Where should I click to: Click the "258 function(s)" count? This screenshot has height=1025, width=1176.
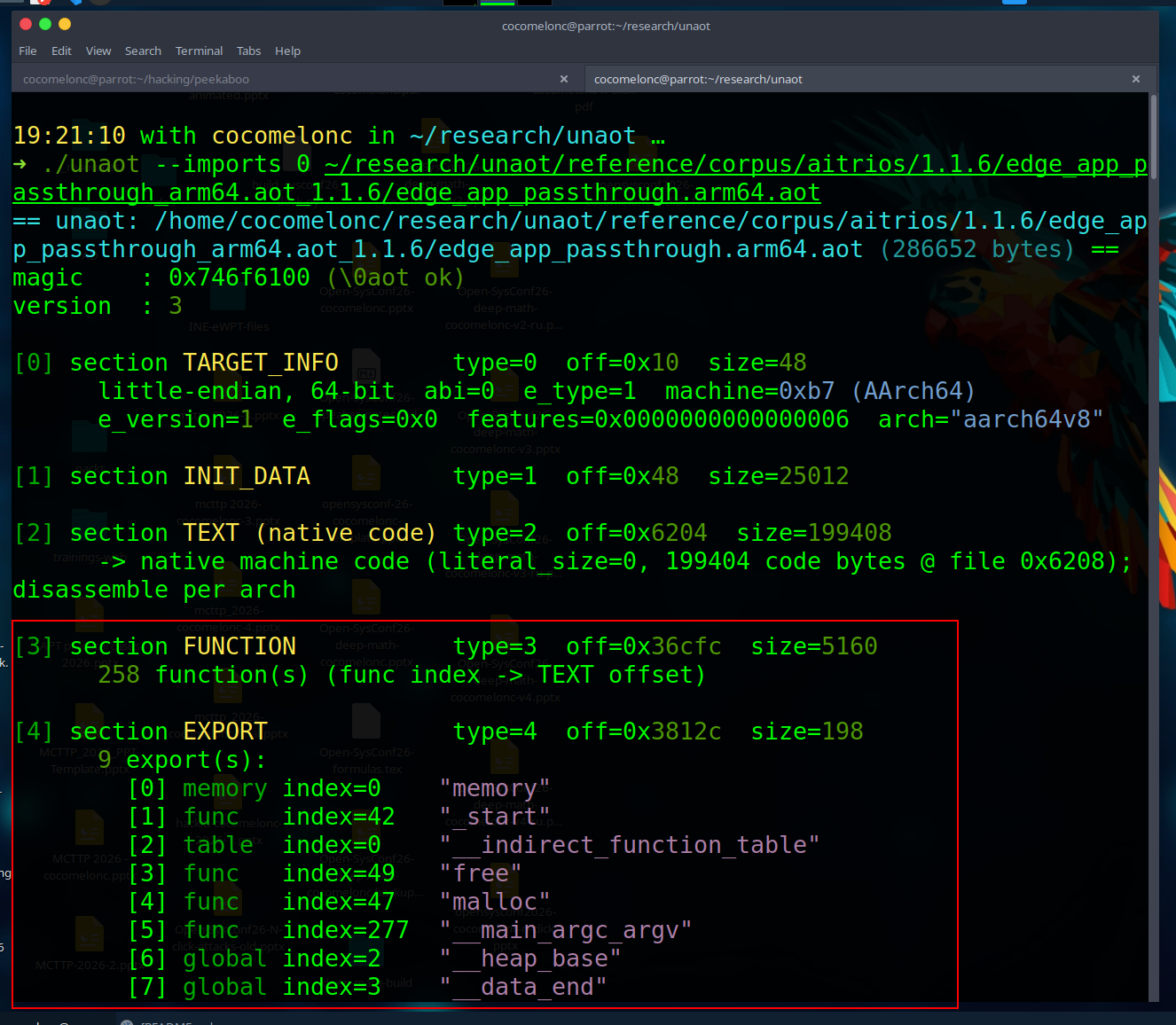pyautogui.click(x=204, y=675)
